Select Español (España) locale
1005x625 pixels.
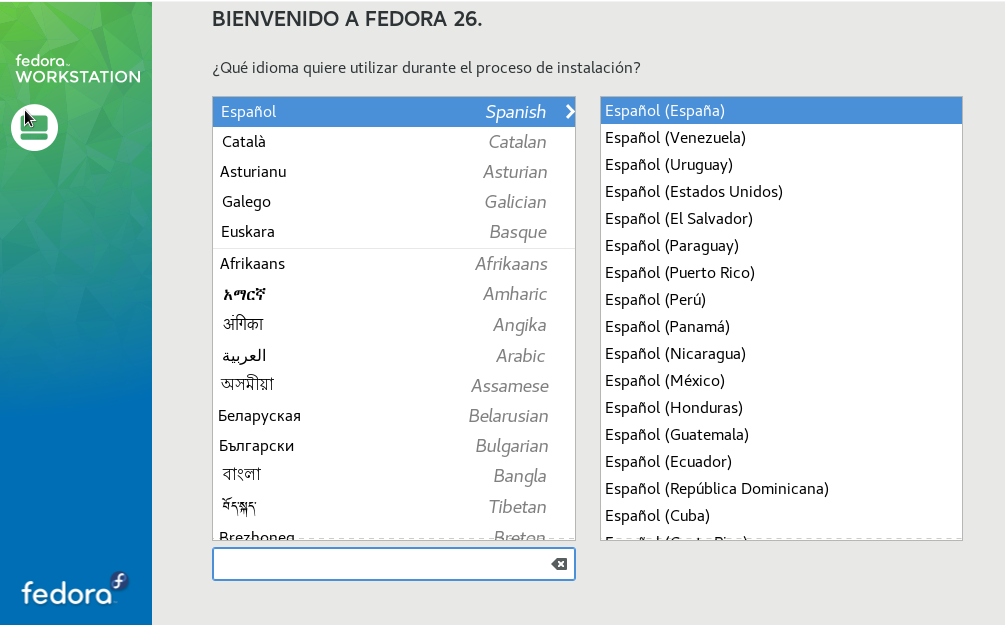(x=780, y=111)
